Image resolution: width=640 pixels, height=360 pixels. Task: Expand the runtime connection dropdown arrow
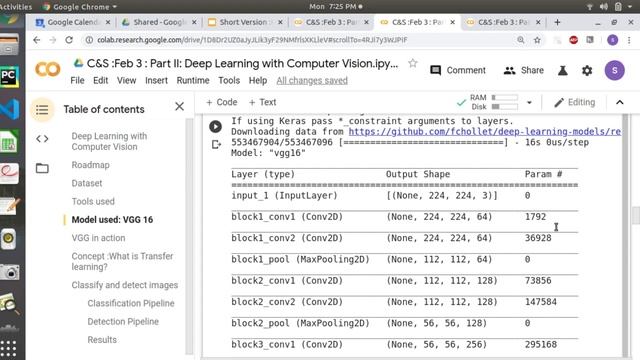(529, 102)
